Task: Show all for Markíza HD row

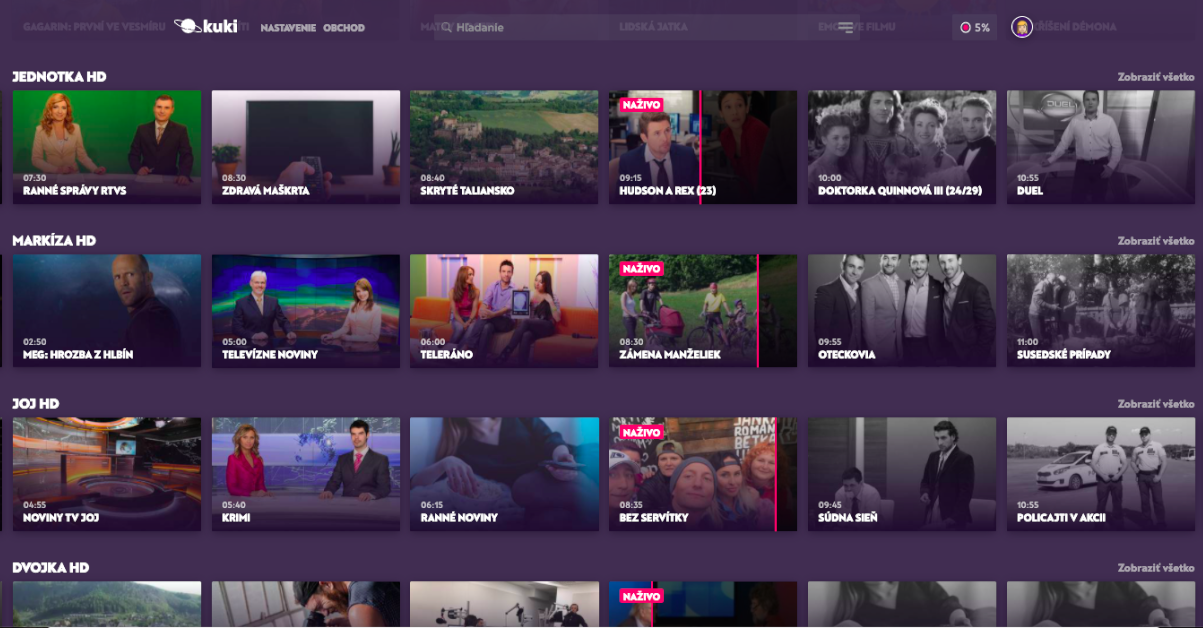Action: (x=1156, y=241)
